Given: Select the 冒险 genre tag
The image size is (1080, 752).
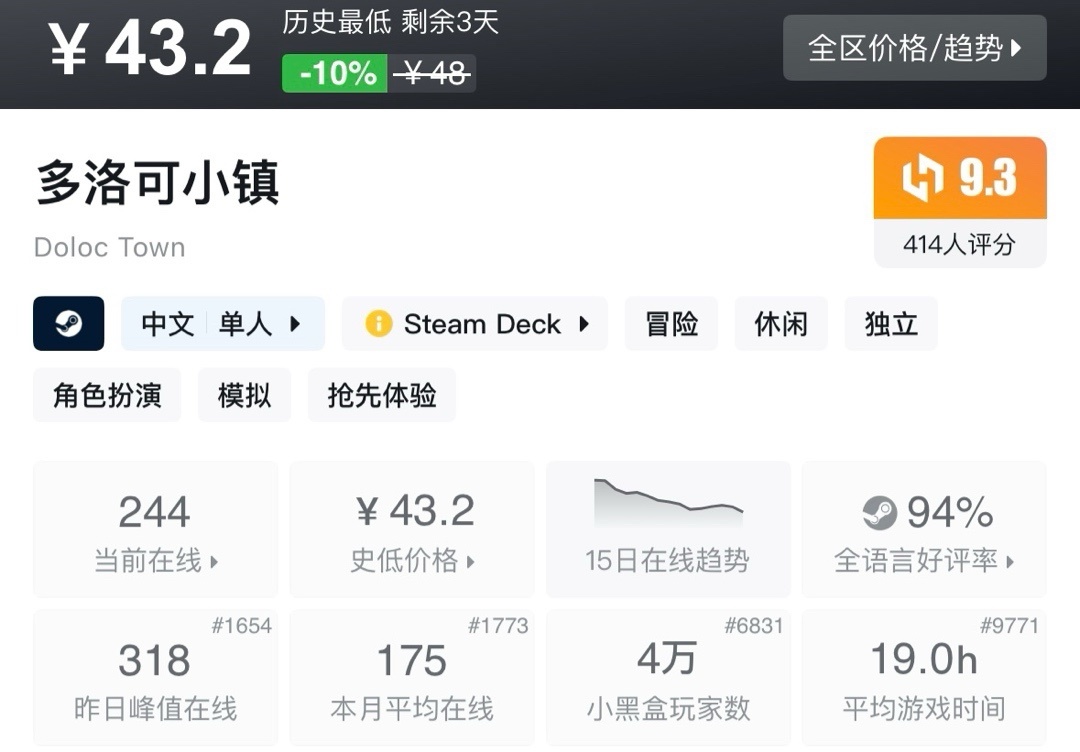Looking at the screenshot, I should coord(672,324).
